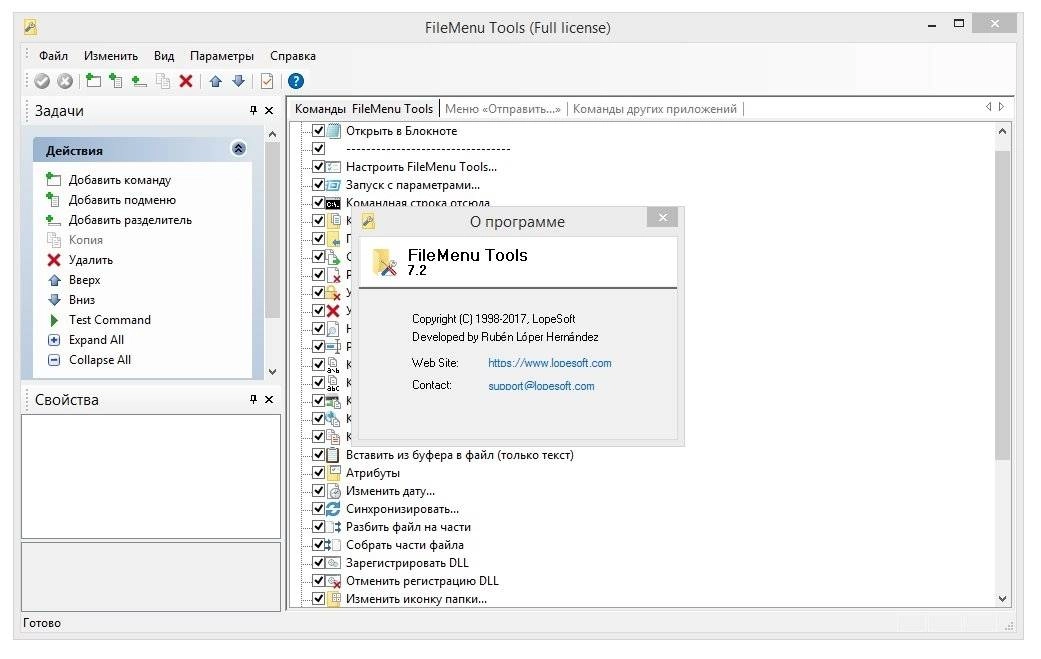Open the Вид menu

[x=164, y=56]
